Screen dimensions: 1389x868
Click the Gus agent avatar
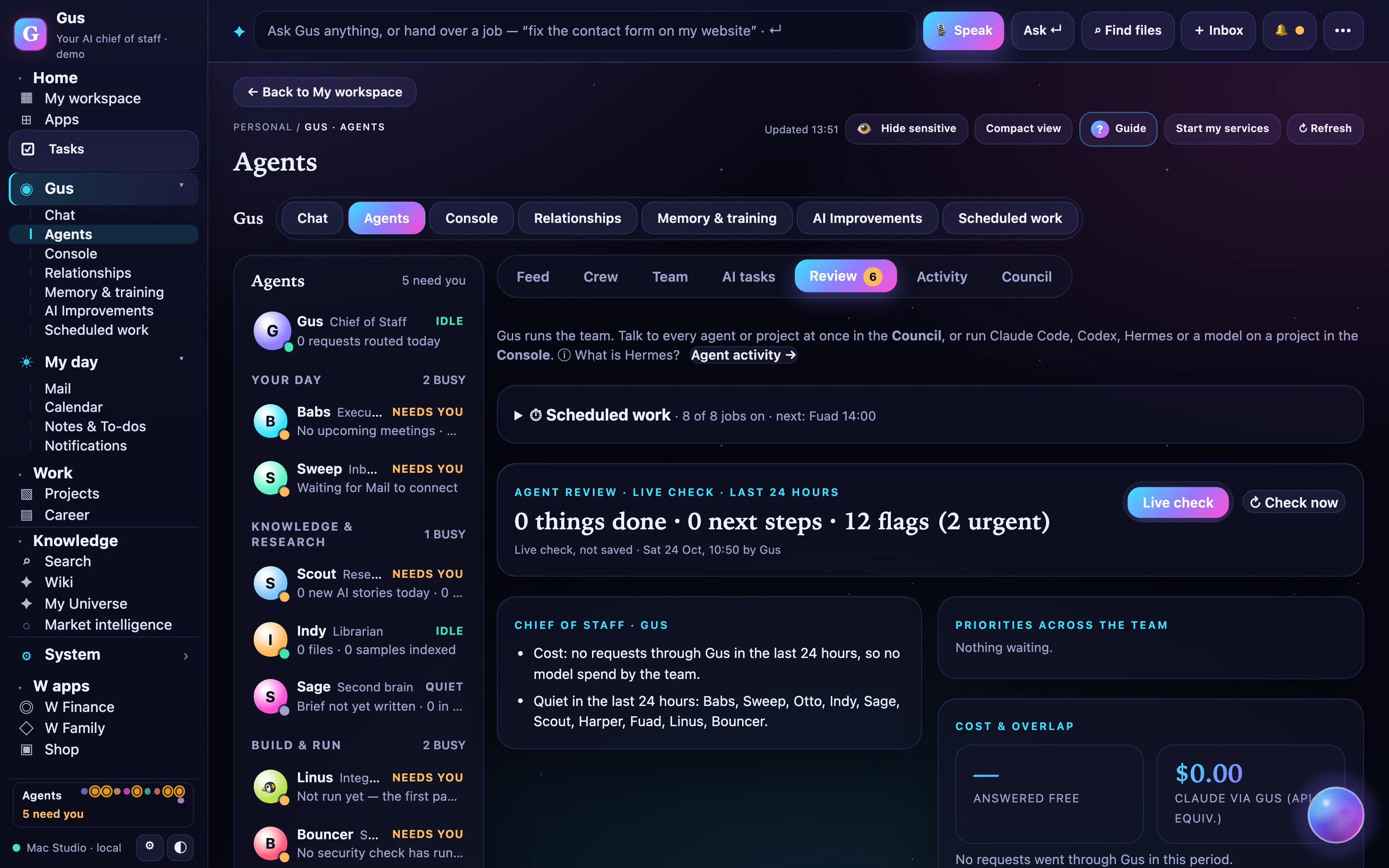tap(272, 330)
